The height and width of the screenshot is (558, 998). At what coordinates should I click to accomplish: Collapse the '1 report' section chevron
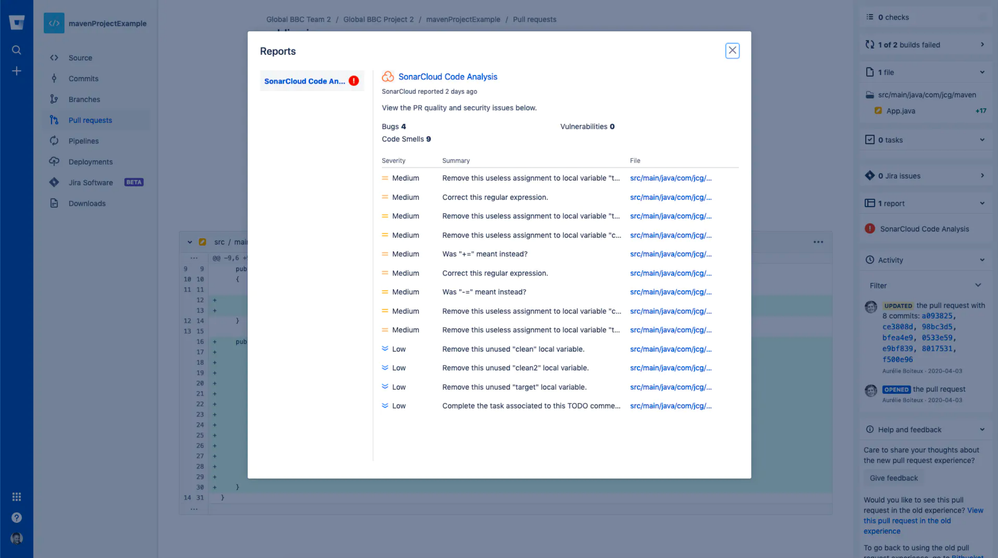(x=982, y=204)
